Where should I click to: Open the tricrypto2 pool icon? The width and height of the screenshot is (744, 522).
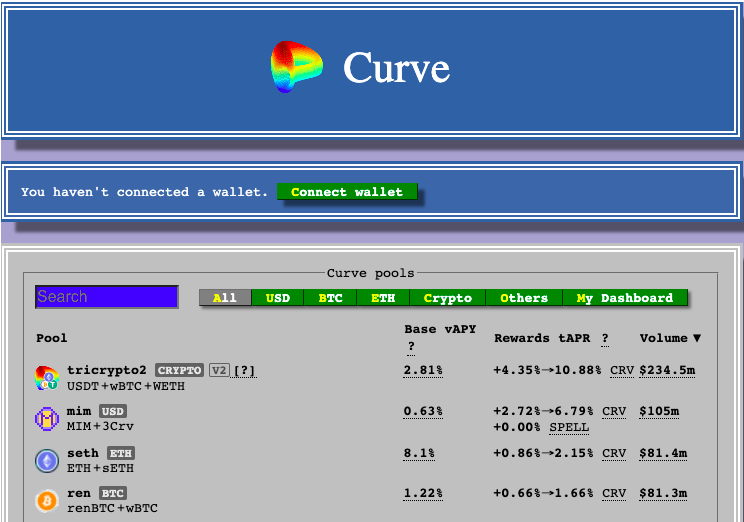[47, 378]
